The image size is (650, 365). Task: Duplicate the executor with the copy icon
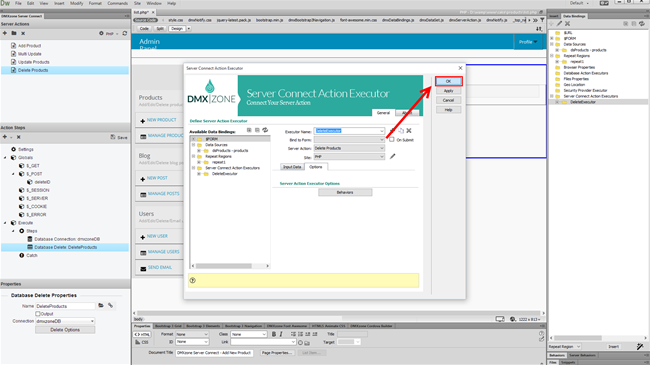tap(401, 131)
